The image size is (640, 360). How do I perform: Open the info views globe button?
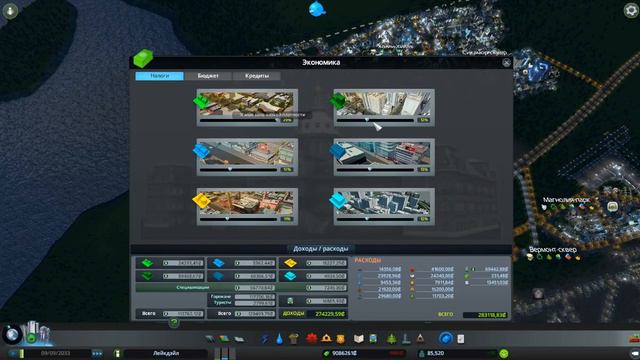pos(12,335)
